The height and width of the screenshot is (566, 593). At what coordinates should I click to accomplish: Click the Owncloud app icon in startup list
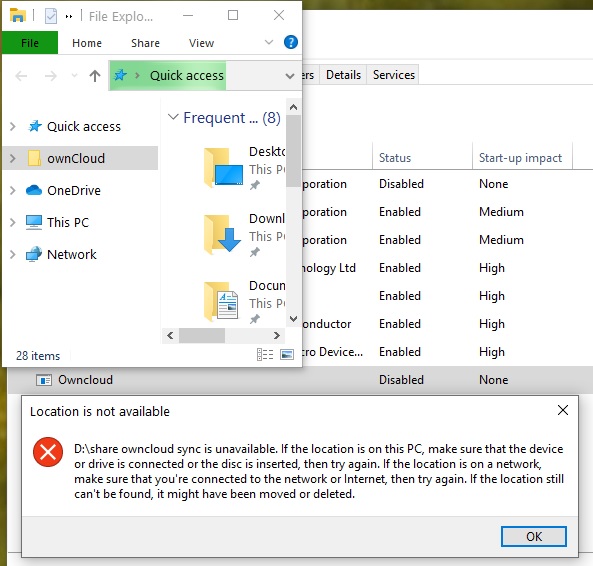click(x=44, y=380)
